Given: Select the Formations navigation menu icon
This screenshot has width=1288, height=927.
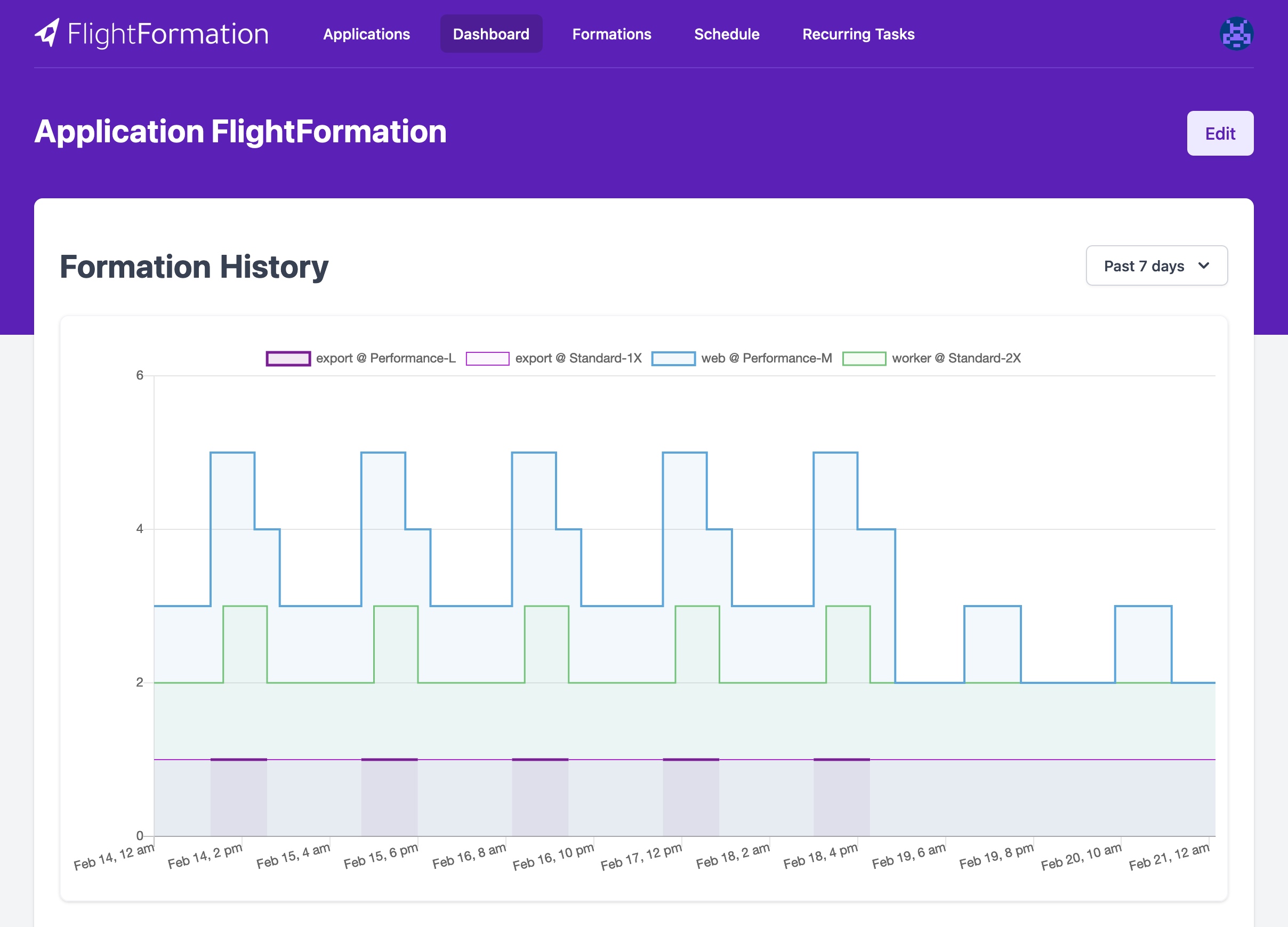Looking at the screenshot, I should (611, 33).
